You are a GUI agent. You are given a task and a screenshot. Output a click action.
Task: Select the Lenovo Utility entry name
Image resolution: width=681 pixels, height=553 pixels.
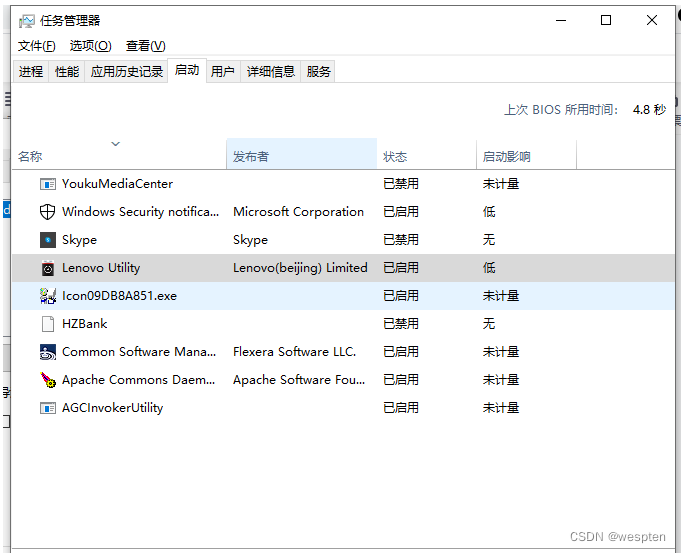[101, 268]
